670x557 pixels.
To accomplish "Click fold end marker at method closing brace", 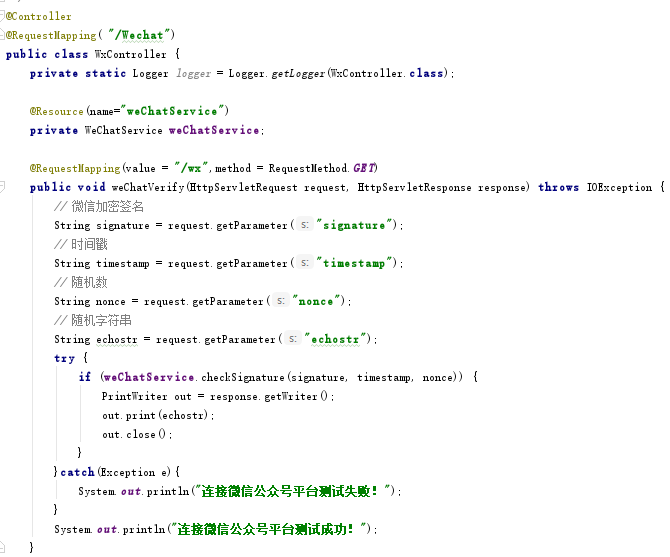I will pos(3,547).
